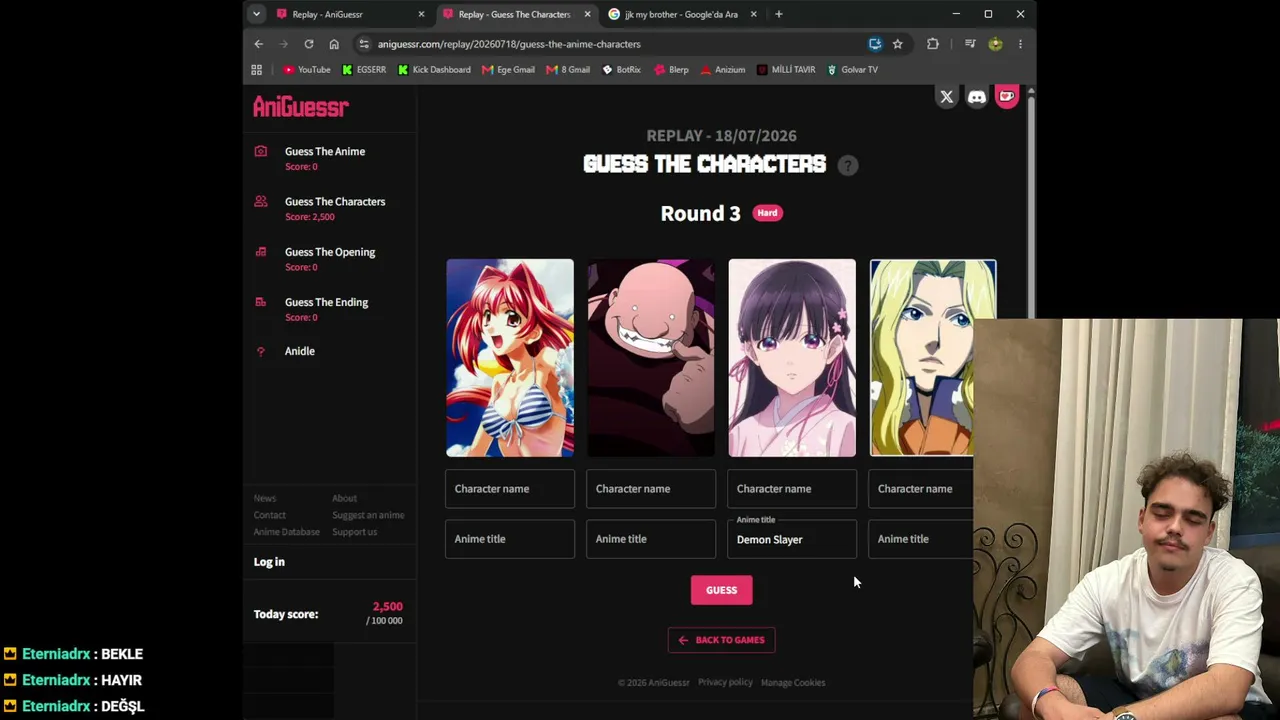Open the Privacy policy link
Screen dimensions: 1280x720
pos(725,682)
